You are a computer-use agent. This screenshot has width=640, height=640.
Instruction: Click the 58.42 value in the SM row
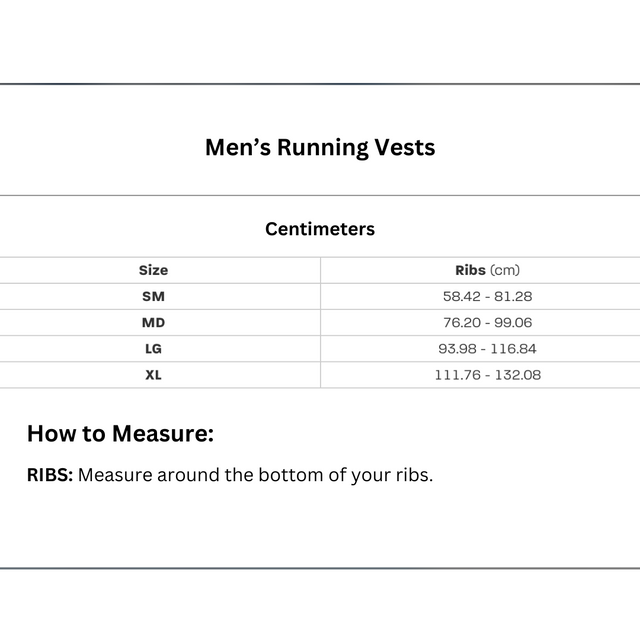pyautogui.click(x=461, y=296)
